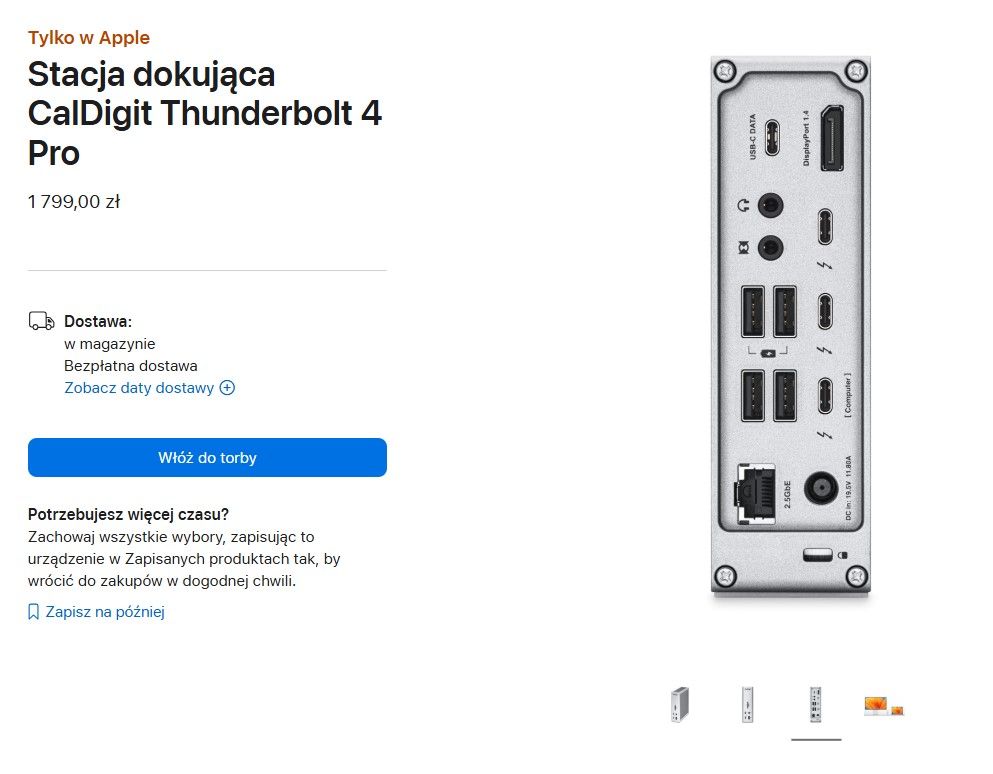This screenshot has width=993, height=774.
Task: Open the "Zobacz daty dostawy" link
Action: click(x=139, y=388)
